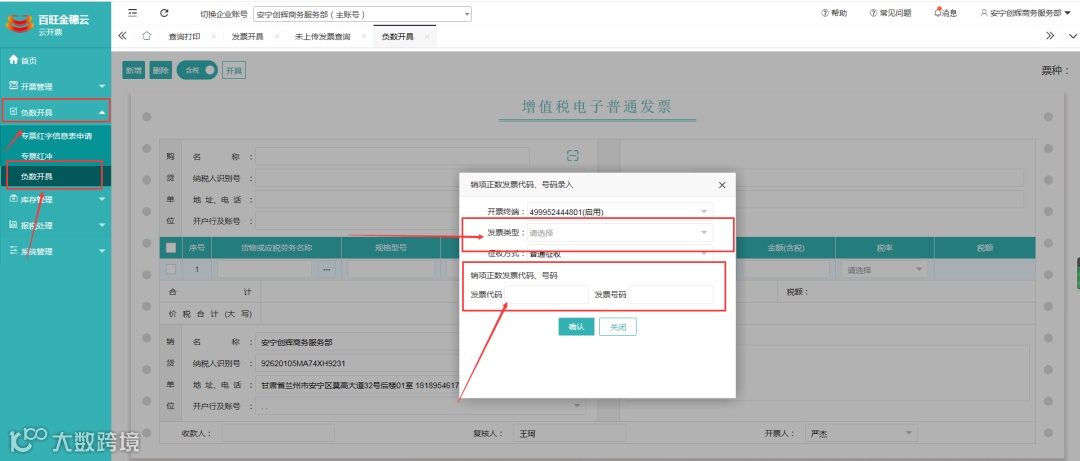Expand 系统管理 sidebar menu

56,252
